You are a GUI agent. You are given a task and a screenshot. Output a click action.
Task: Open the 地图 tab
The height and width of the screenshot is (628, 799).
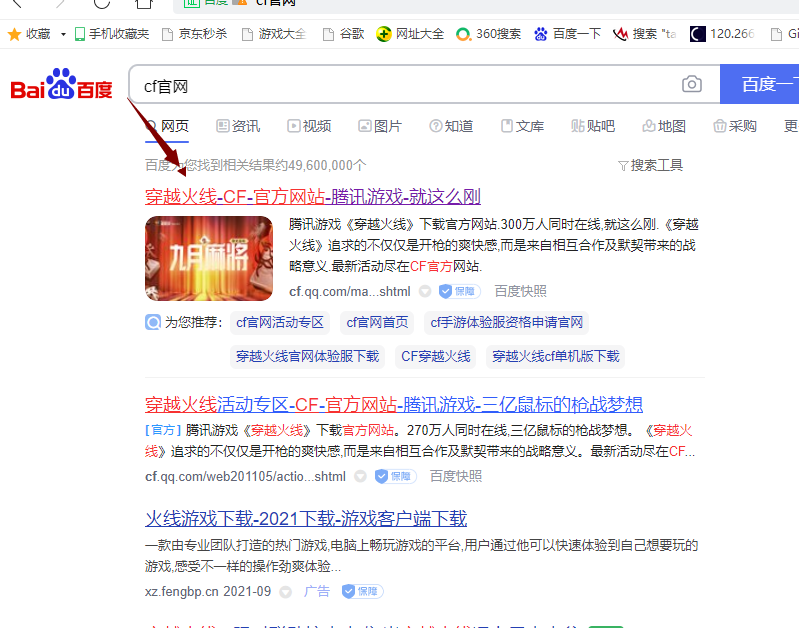tap(664, 126)
